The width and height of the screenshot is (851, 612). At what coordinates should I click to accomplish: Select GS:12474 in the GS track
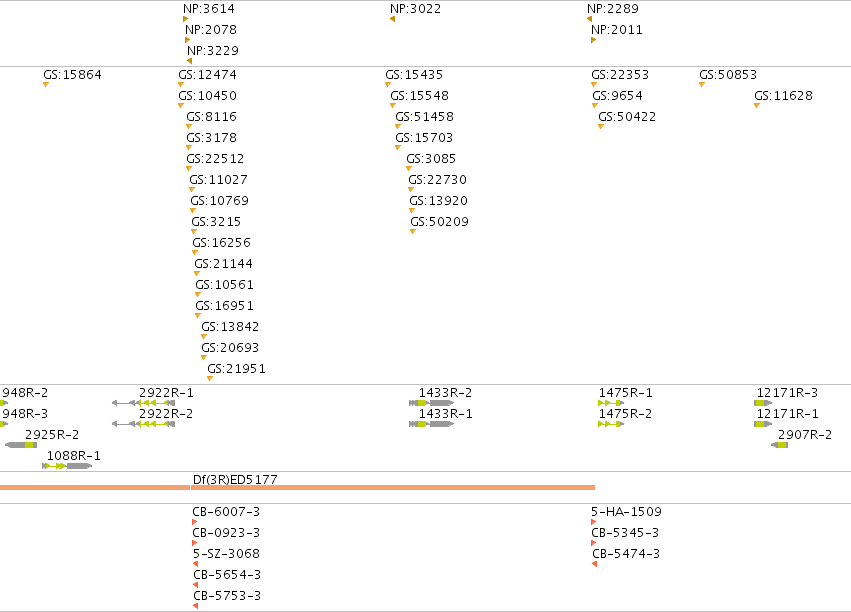point(207,75)
